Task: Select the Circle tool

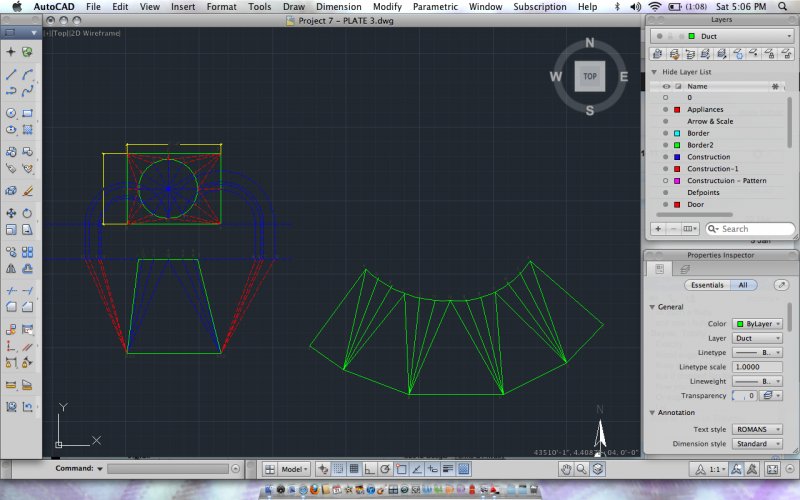Action: coord(11,113)
